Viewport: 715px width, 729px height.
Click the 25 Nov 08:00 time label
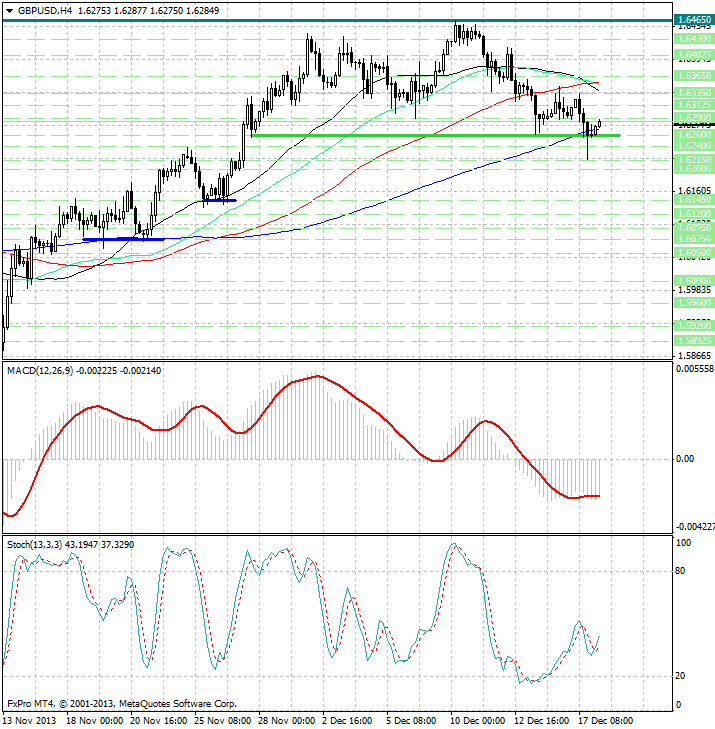pyautogui.click(x=223, y=721)
